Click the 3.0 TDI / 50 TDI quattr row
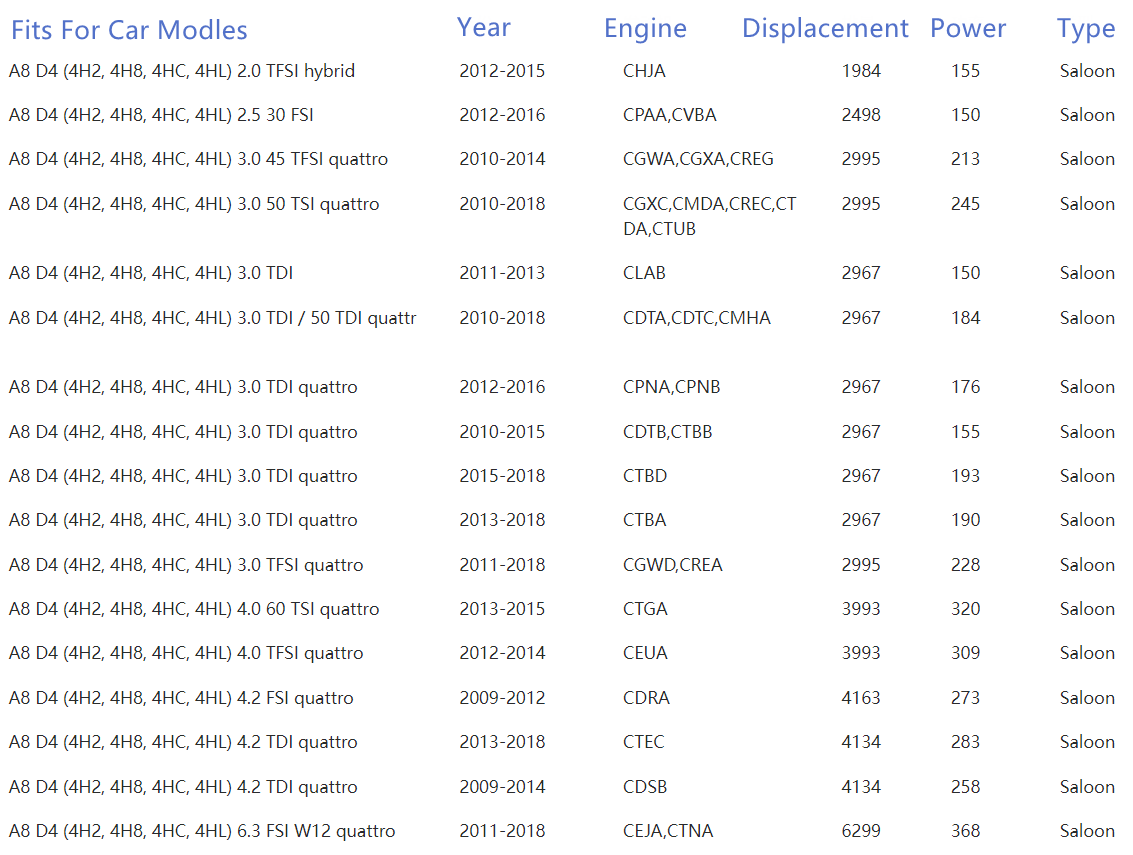Image resolution: width=1133 pixels, height=855 pixels. (x=562, y=318)
